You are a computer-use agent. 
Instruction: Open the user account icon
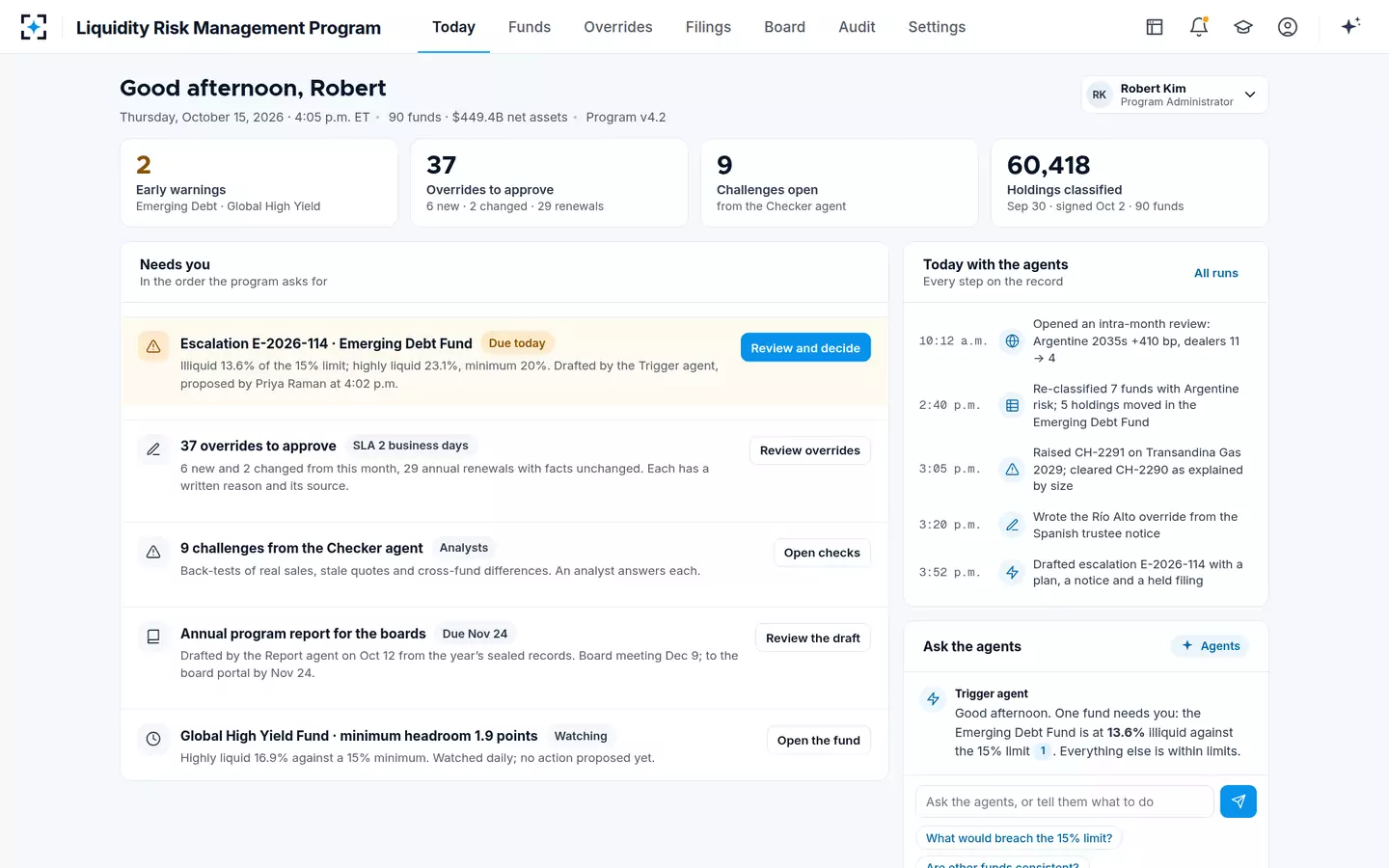click(1288, 27)
